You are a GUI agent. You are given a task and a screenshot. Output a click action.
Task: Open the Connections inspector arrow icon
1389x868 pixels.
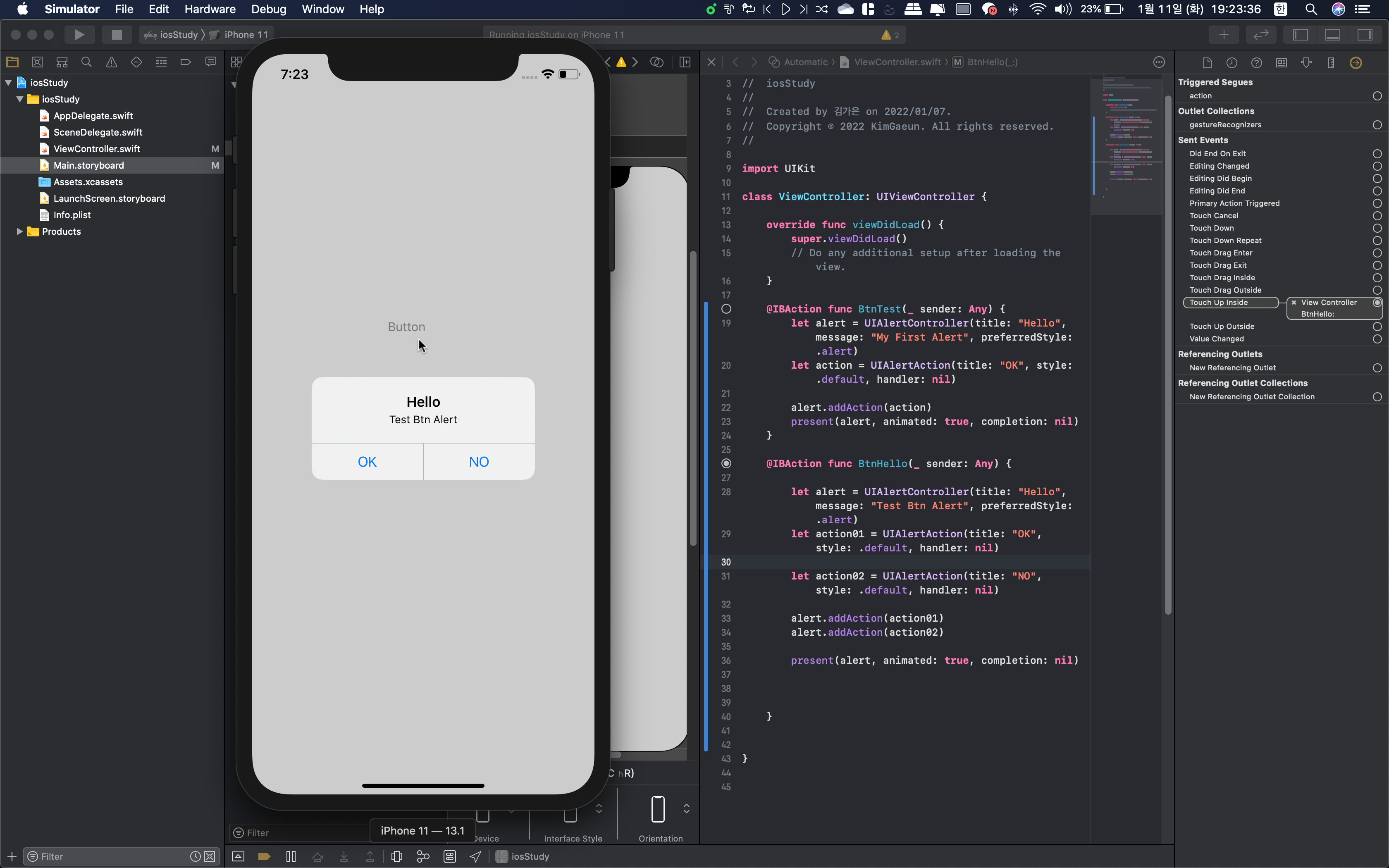point(1356,62)
